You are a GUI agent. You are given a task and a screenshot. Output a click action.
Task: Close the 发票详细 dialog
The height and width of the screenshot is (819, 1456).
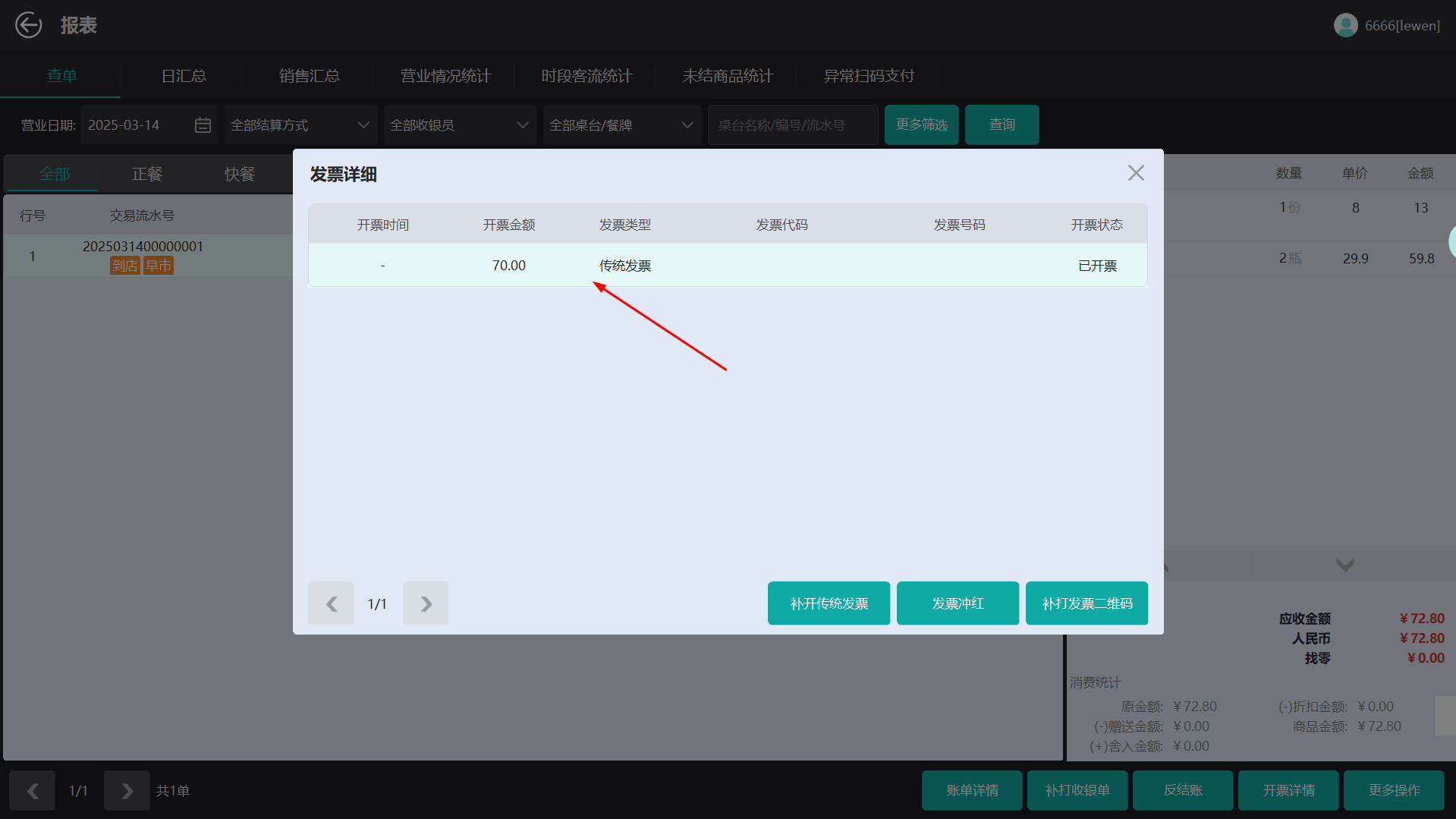[1135, 172]
